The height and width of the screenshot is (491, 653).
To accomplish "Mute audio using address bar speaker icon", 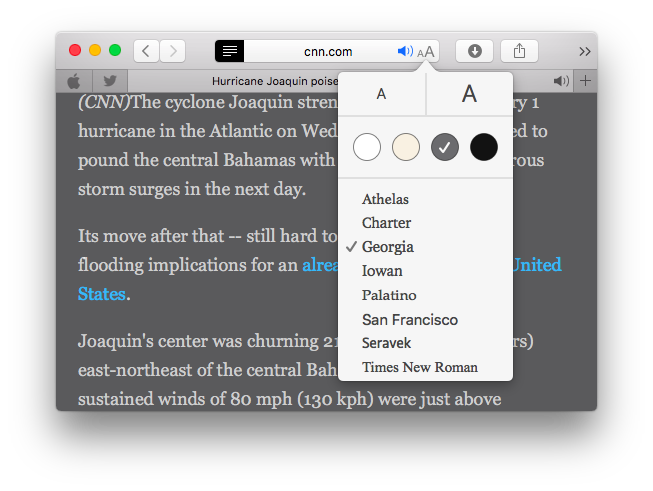I will [404, 51].
